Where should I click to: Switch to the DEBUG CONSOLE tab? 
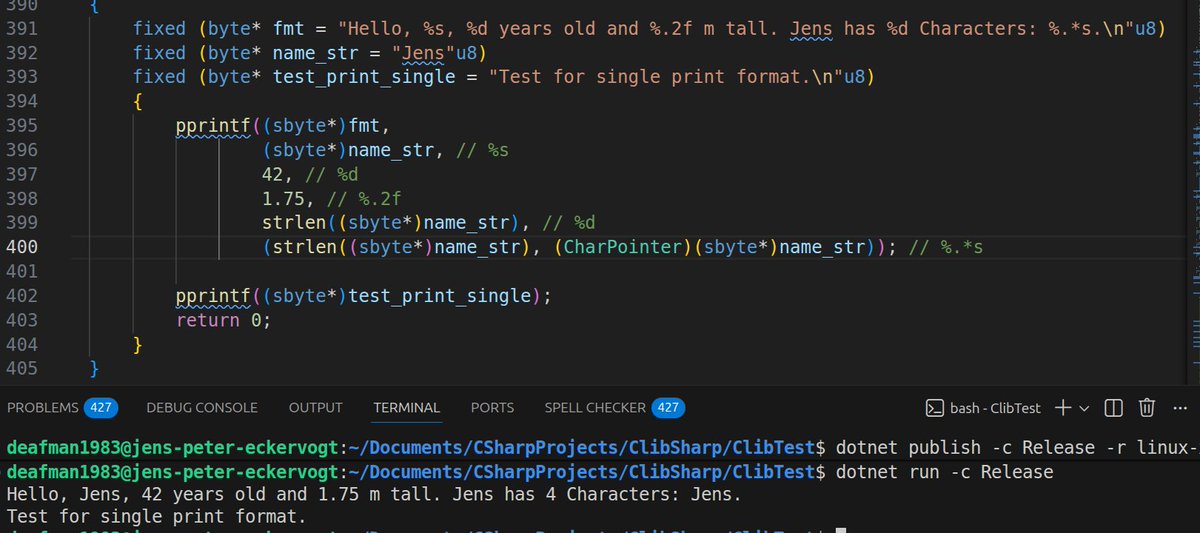(x=202, y=408)
